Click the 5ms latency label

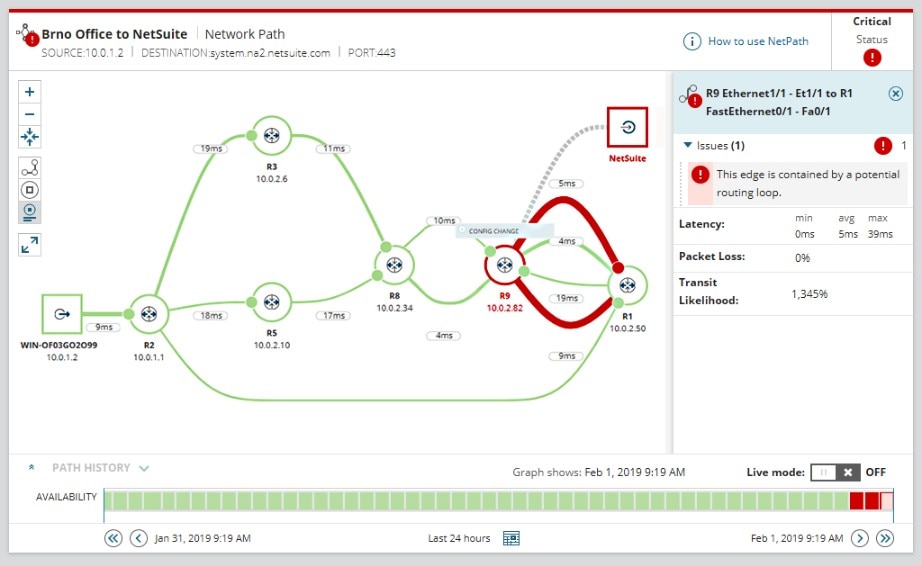(x=566, y=183)
